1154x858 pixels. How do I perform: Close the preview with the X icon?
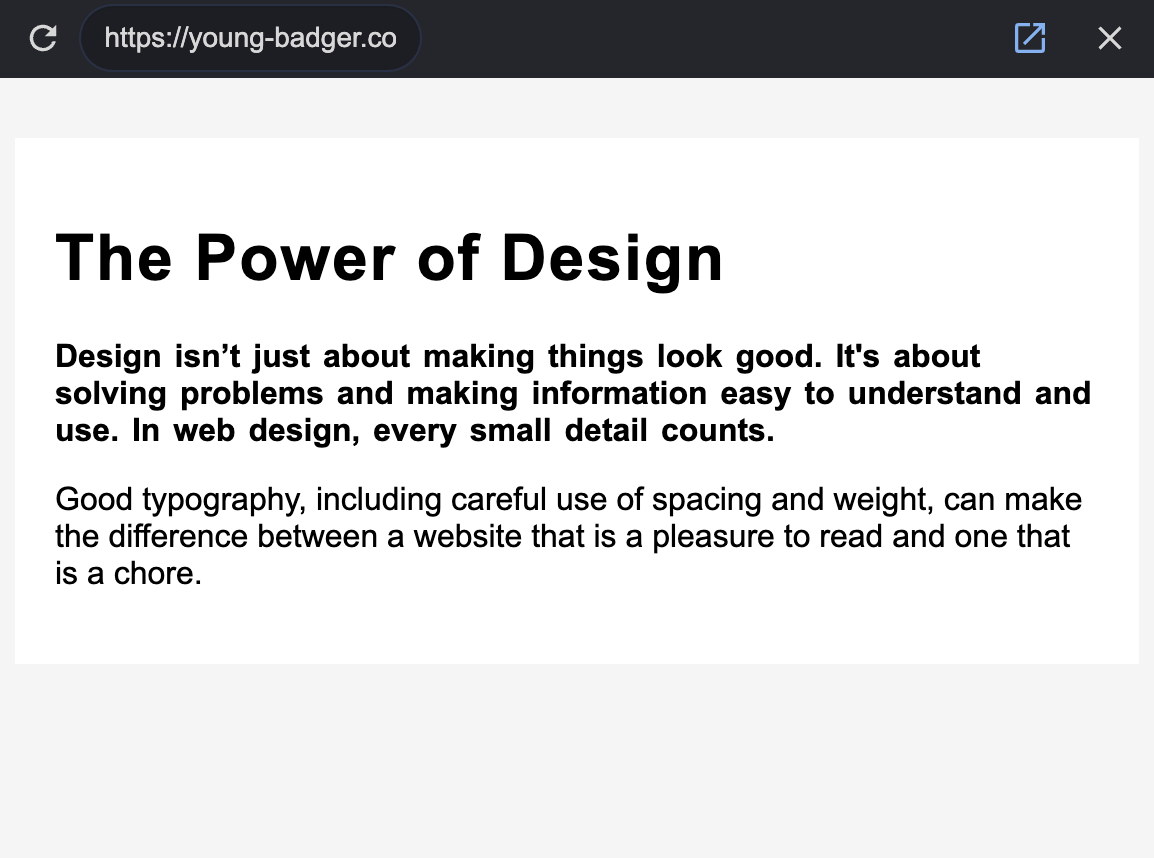[x=1109, y=38]
